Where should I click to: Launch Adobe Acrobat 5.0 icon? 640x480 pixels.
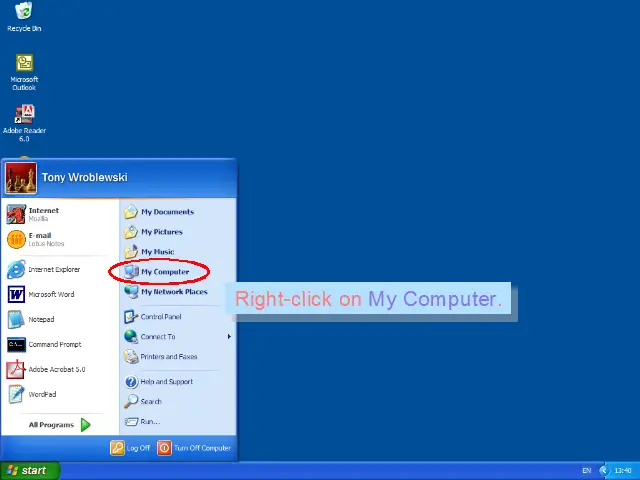click(x=16, y=369)
